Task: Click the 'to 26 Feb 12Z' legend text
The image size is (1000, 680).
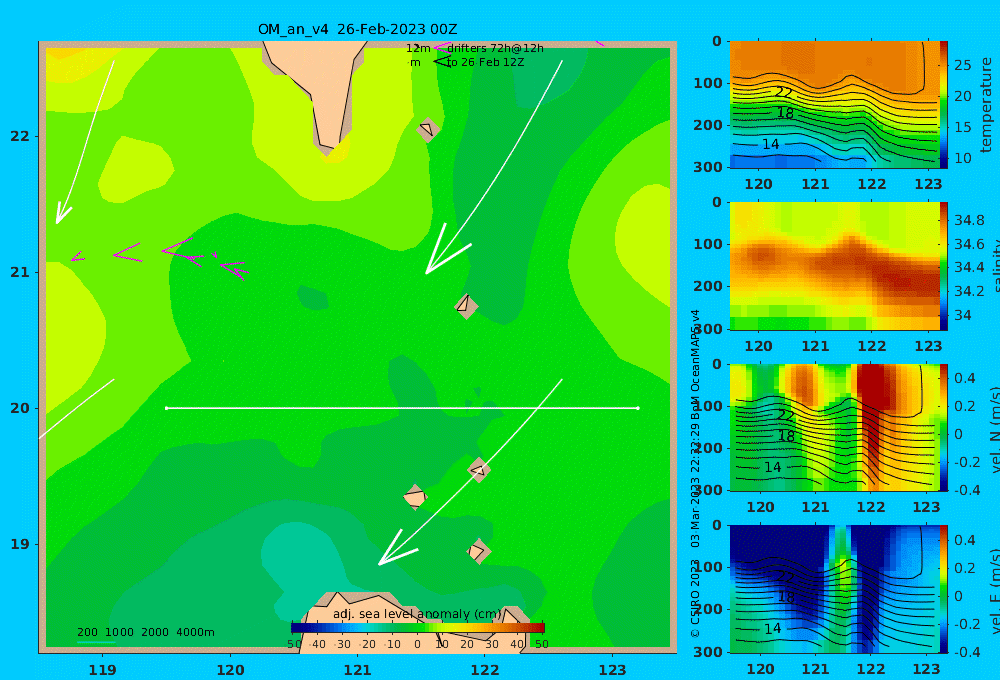Action: point(485,63)
